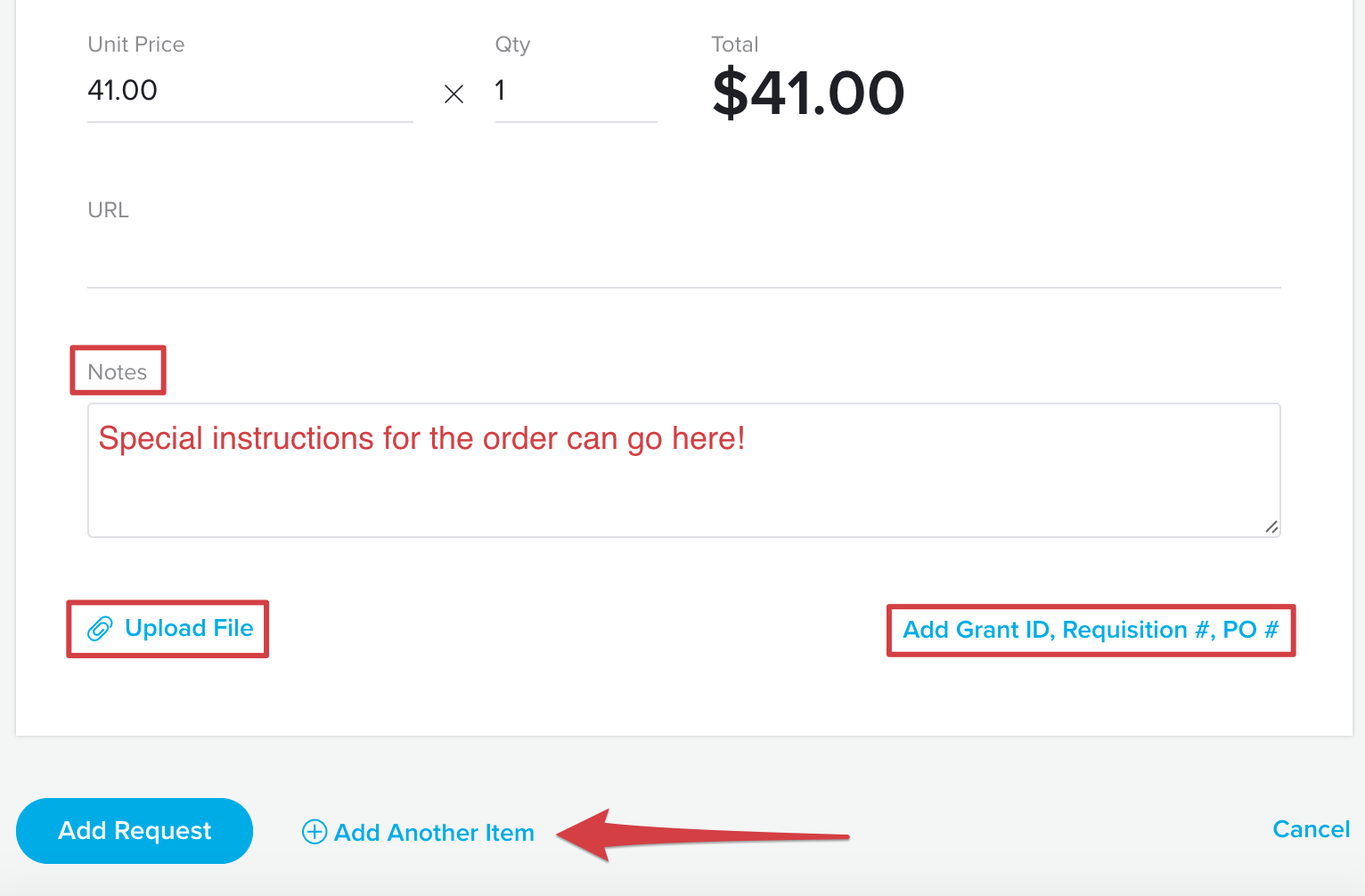Viewport: 1365px width, 896px height.
Task: Click the circled plus icon beside Add Another Item
Action: (315, 832)
